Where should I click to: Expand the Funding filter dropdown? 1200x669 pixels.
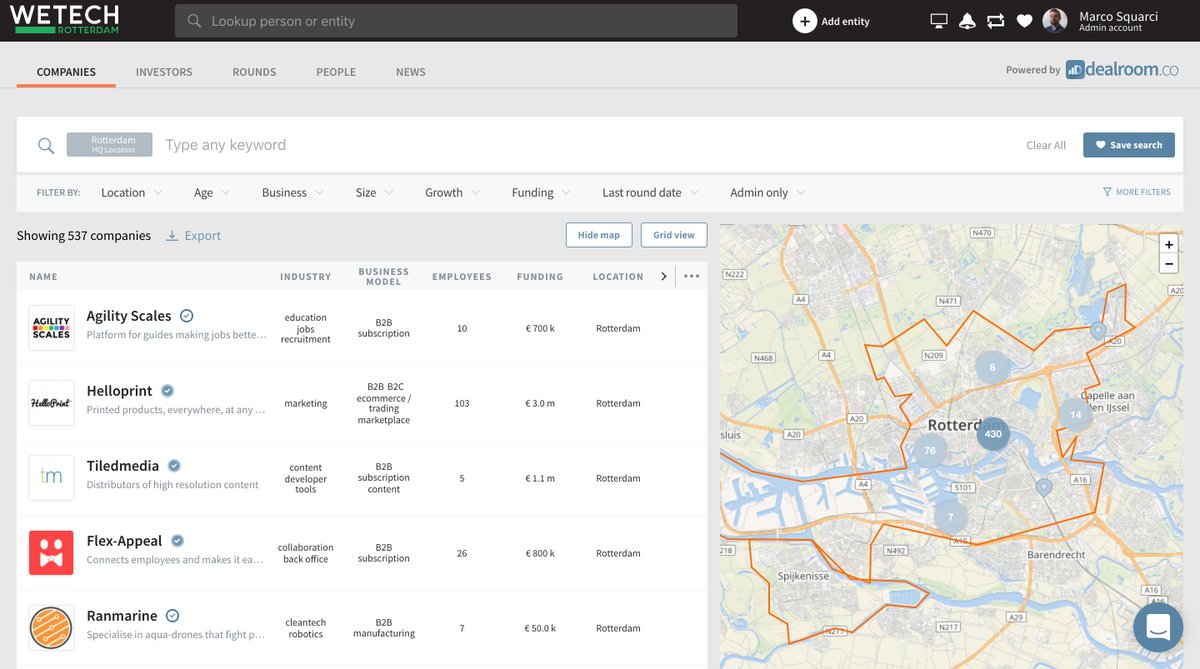pos(541,192)
